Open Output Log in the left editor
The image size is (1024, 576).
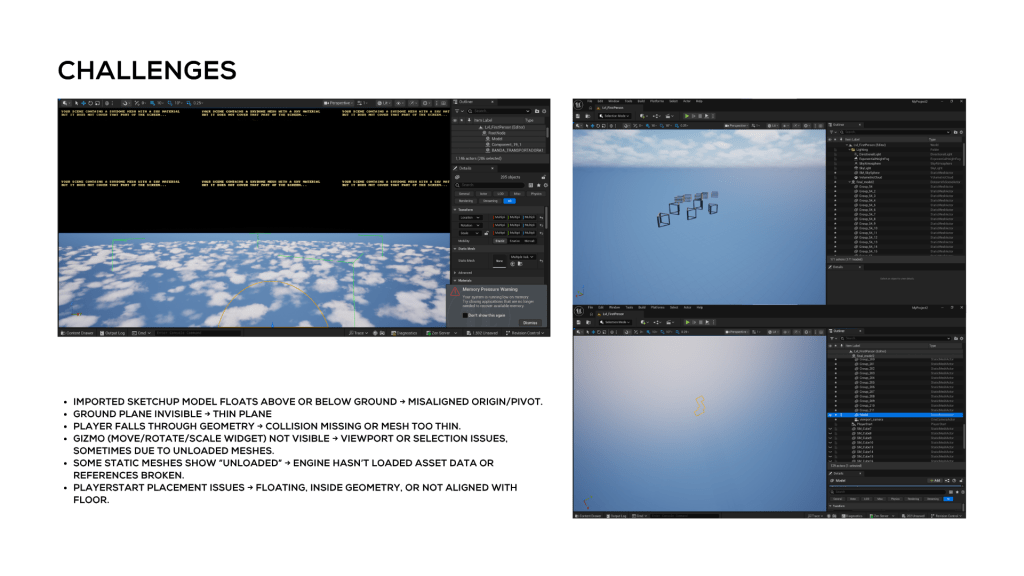[x=112, y=332]
